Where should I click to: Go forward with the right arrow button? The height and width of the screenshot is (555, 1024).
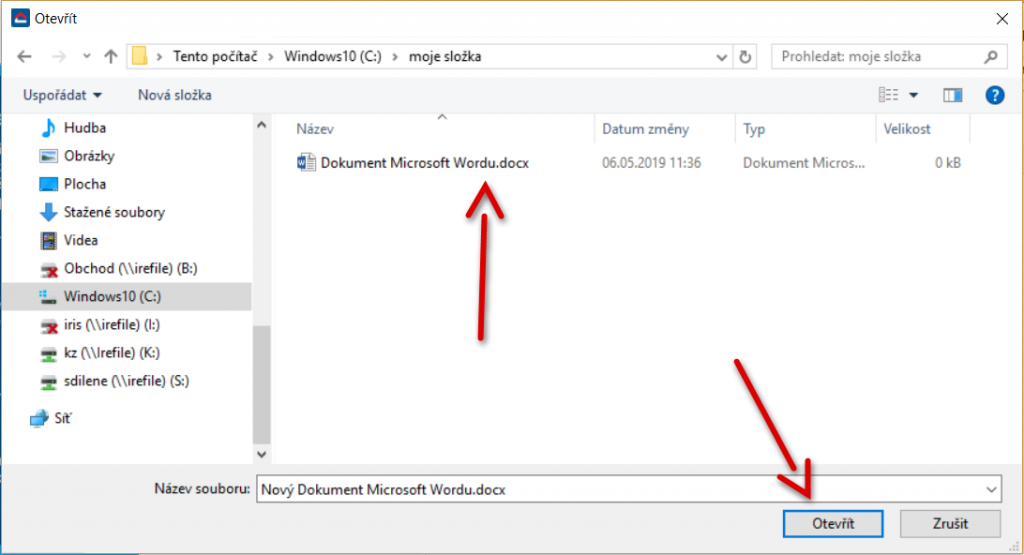tap(59, 57)
